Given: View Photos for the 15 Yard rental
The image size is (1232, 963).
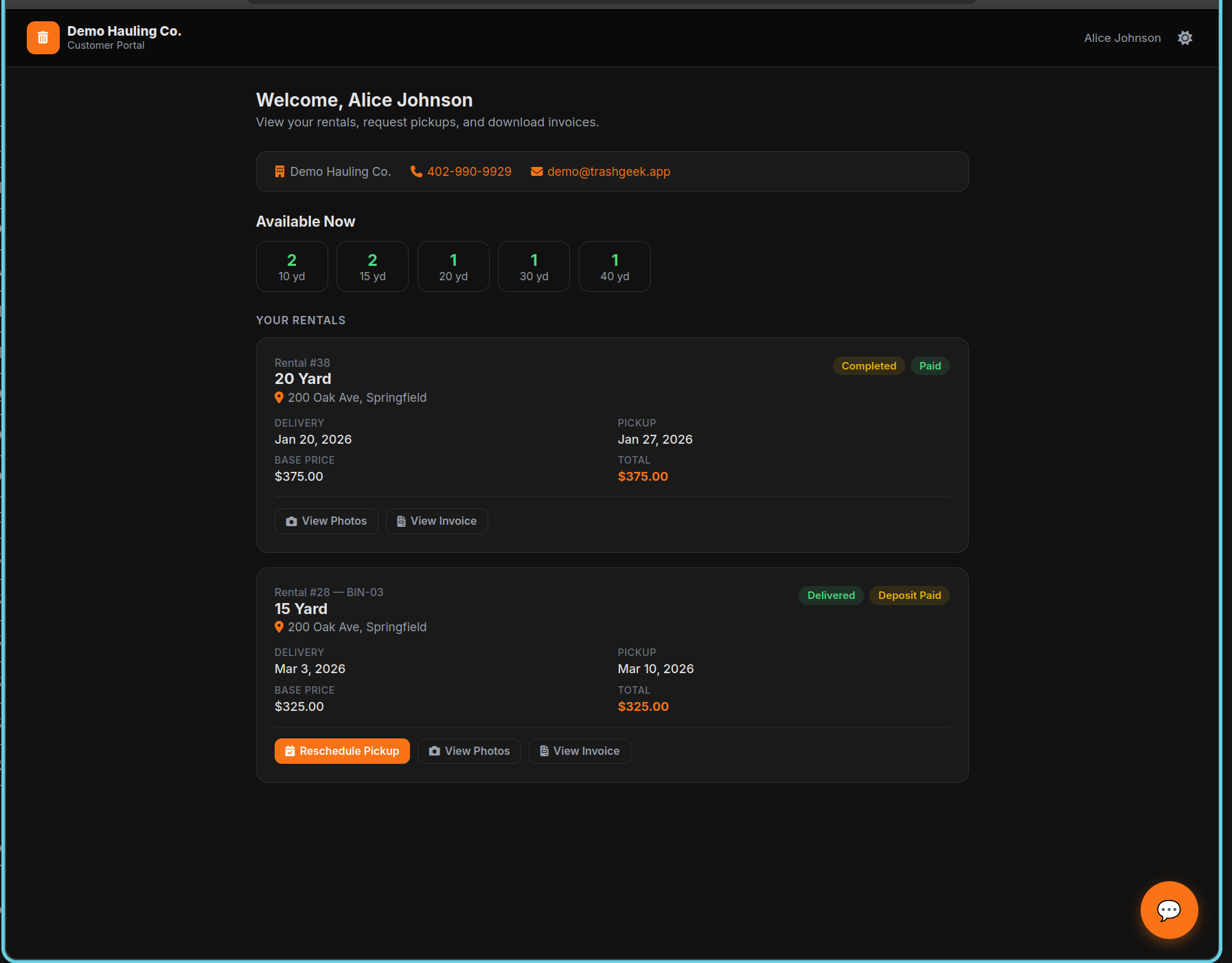Looking at the screenshot, I should 469,751.
